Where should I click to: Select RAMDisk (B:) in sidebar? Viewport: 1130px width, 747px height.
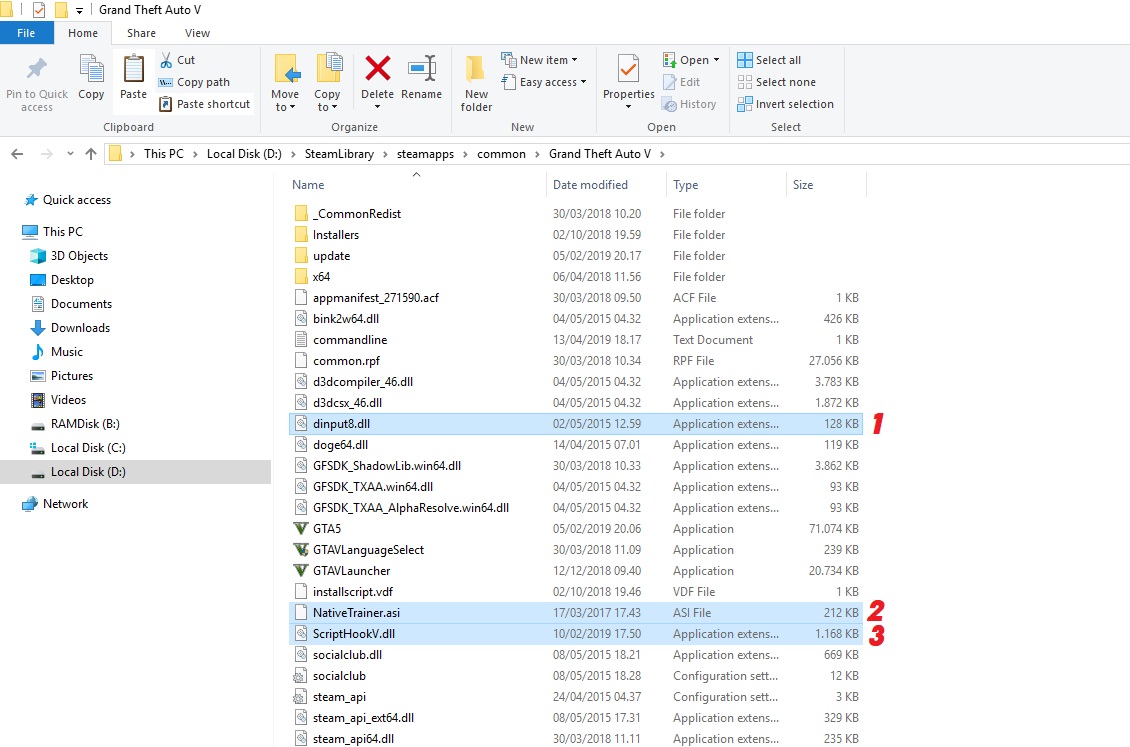[x=75, y=424]
